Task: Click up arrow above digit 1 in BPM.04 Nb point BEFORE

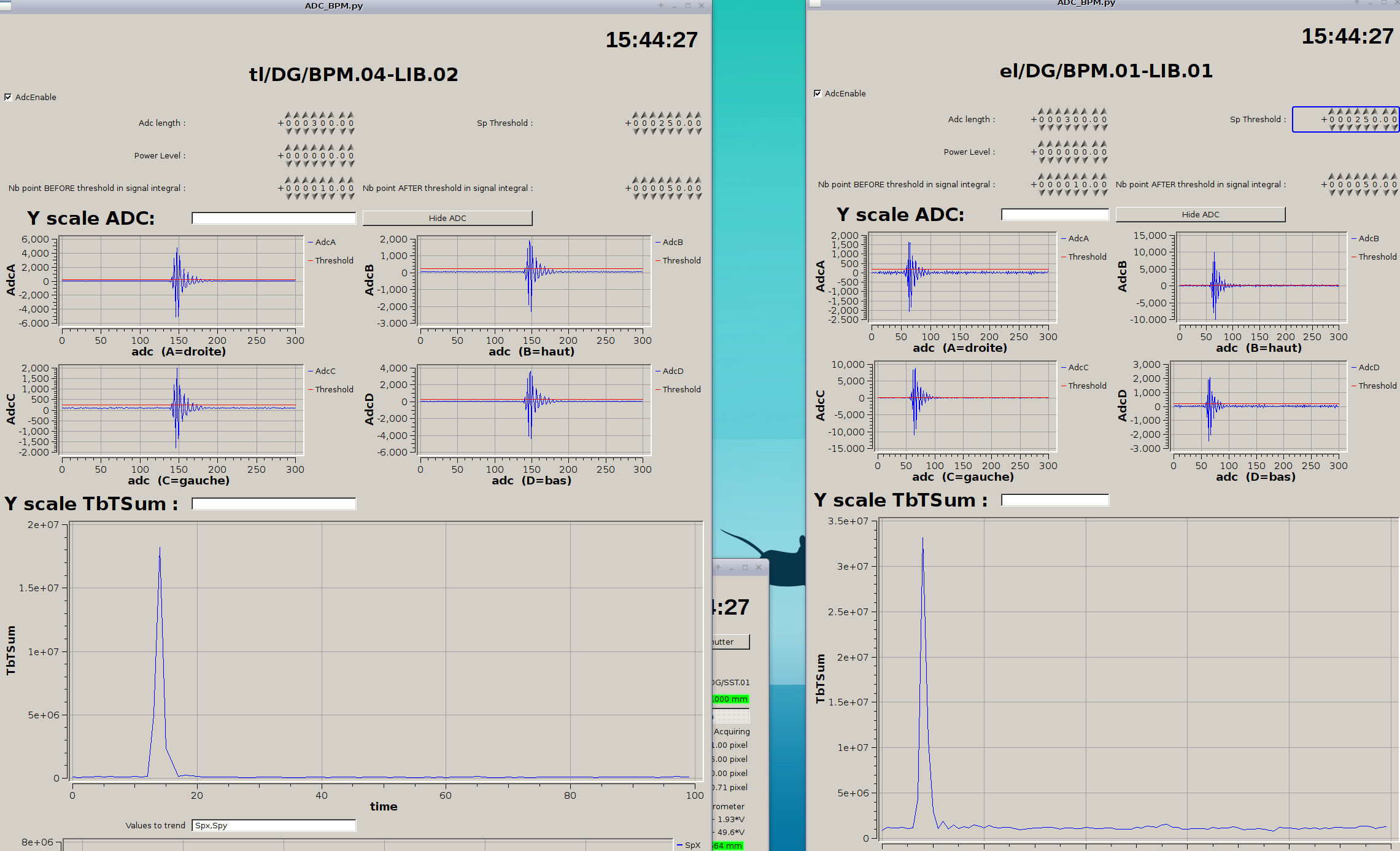Action: click(323, 180)
